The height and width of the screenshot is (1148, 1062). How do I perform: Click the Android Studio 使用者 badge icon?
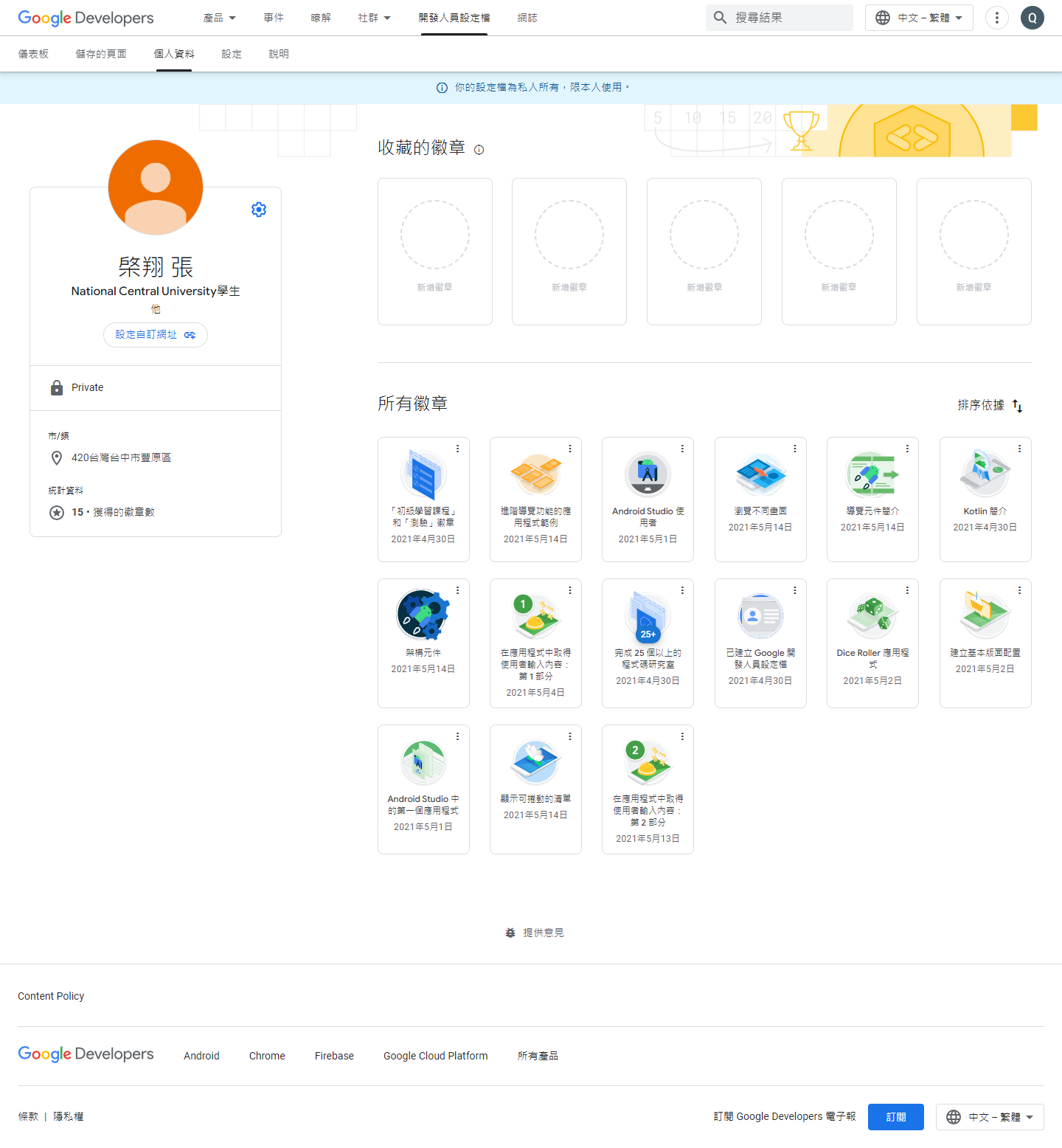648,474
